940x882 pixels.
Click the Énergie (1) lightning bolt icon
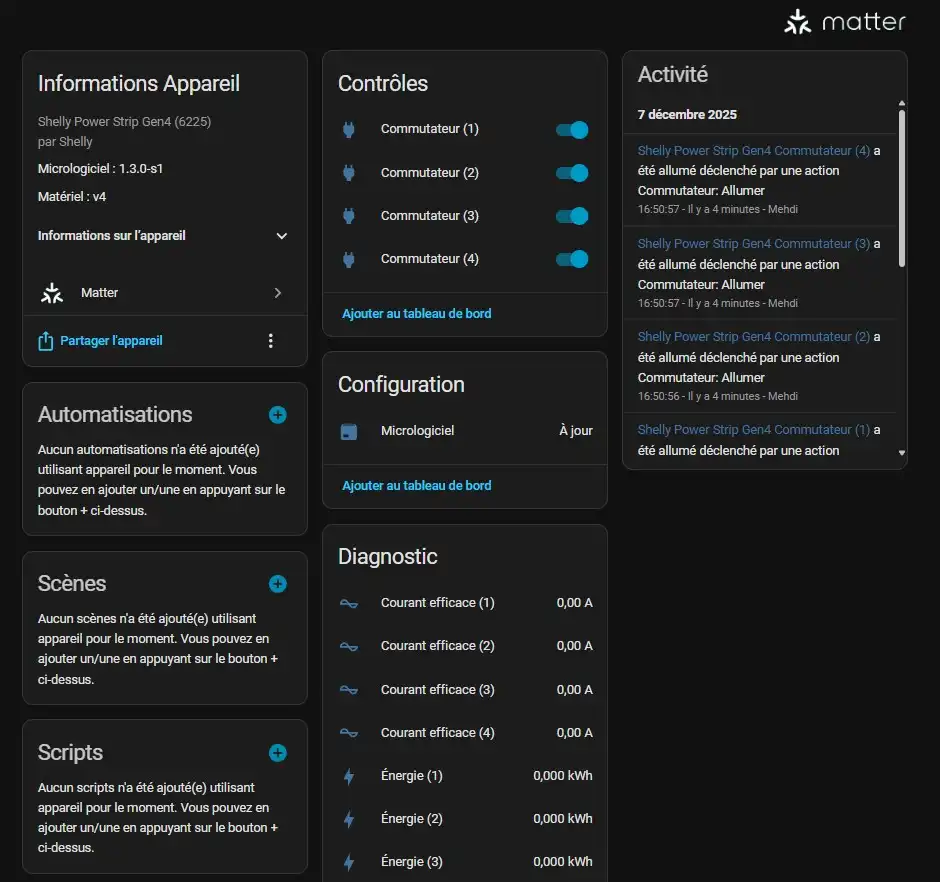pyautogui.click(x=349, y=776)
